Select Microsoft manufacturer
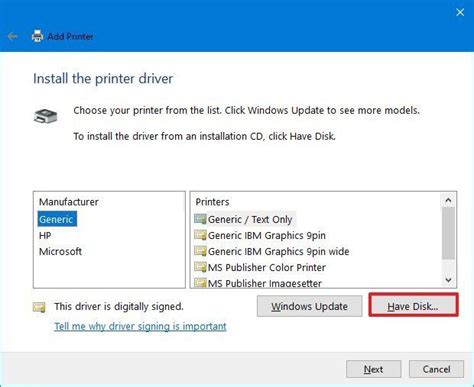Image resolution: width=474 pixels, height=387 pixels. (60, 251)
